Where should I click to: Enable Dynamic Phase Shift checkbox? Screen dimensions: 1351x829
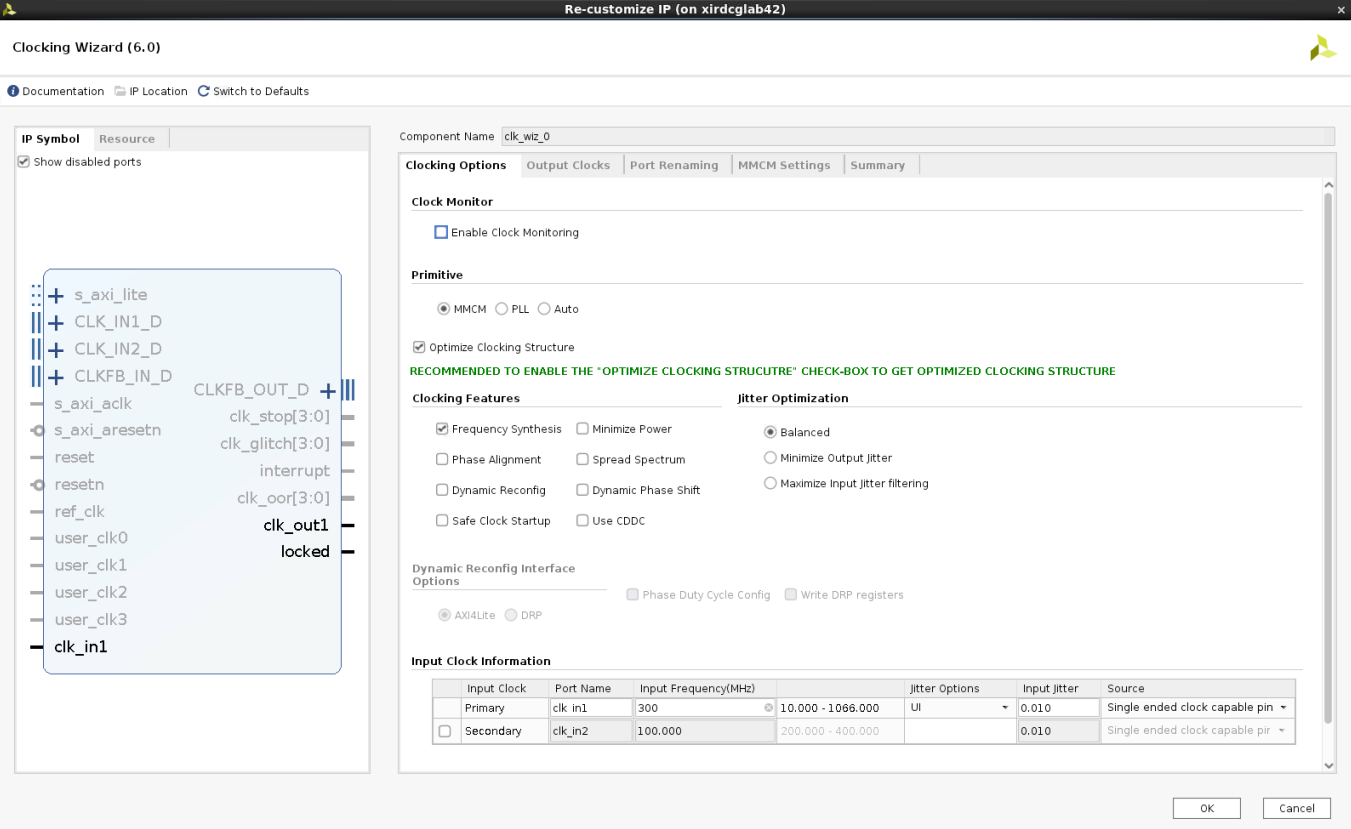582,490
